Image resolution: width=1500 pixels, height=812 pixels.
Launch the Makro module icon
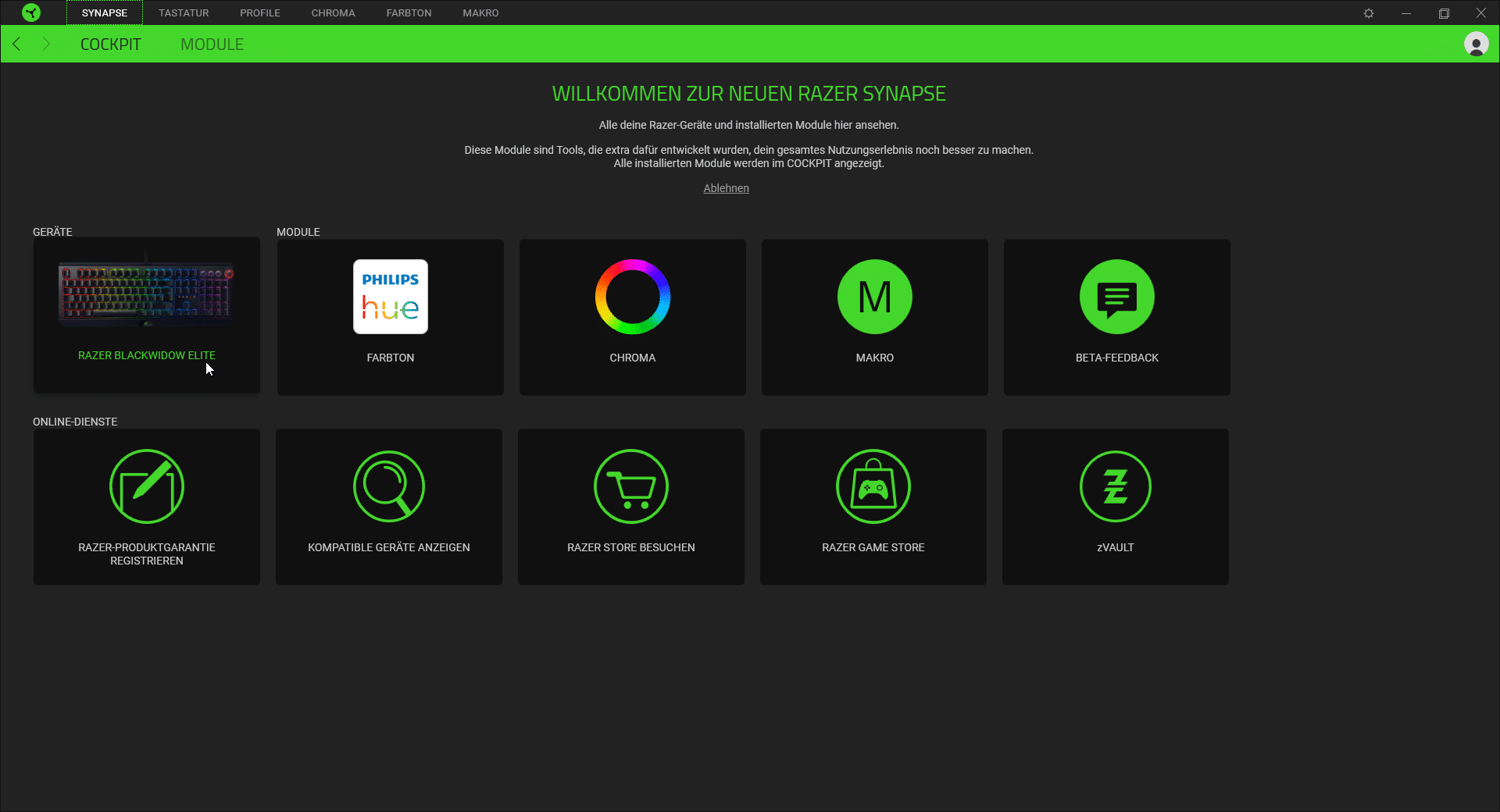click(874, 297)
